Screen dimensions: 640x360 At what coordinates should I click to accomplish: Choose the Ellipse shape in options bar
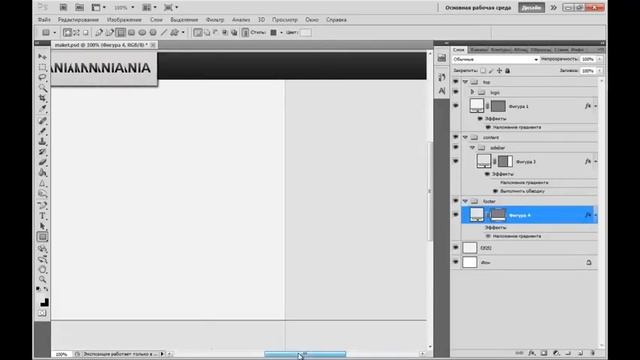142,32
